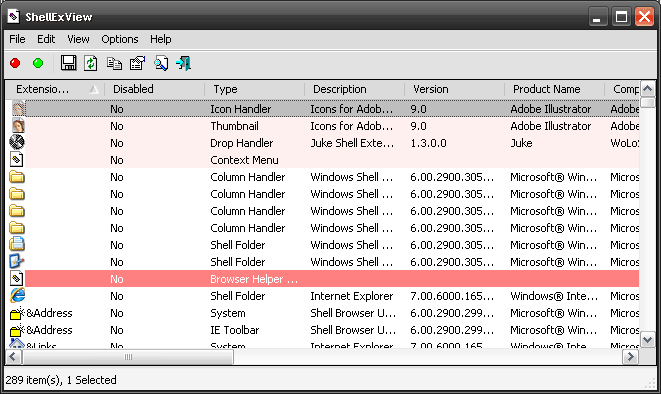Viewport: 661px width, 394px height.
Task: Click the green Enable Selected Items button
Action: [38, 63]
